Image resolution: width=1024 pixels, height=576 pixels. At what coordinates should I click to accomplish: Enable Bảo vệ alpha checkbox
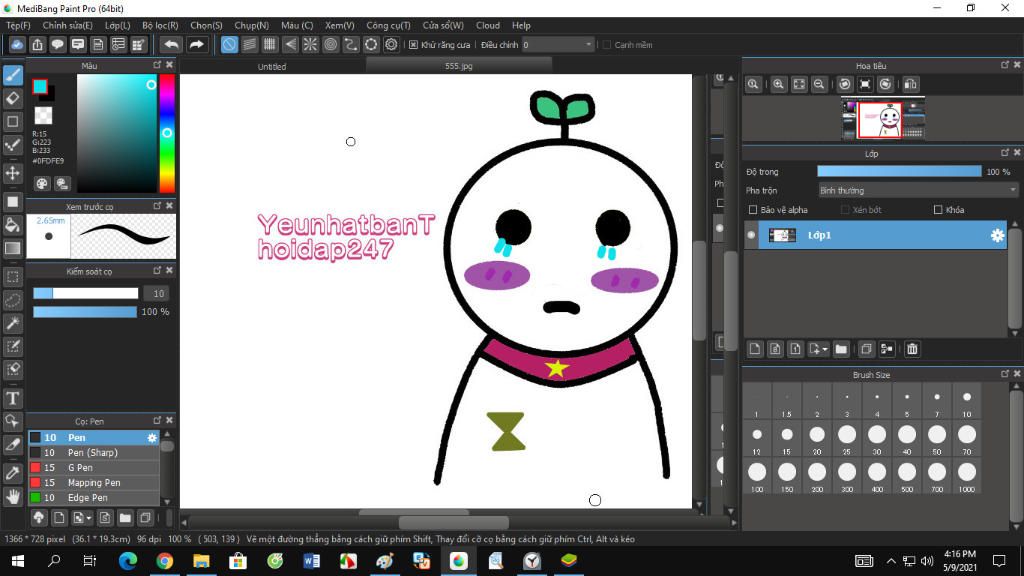[753, 210]
